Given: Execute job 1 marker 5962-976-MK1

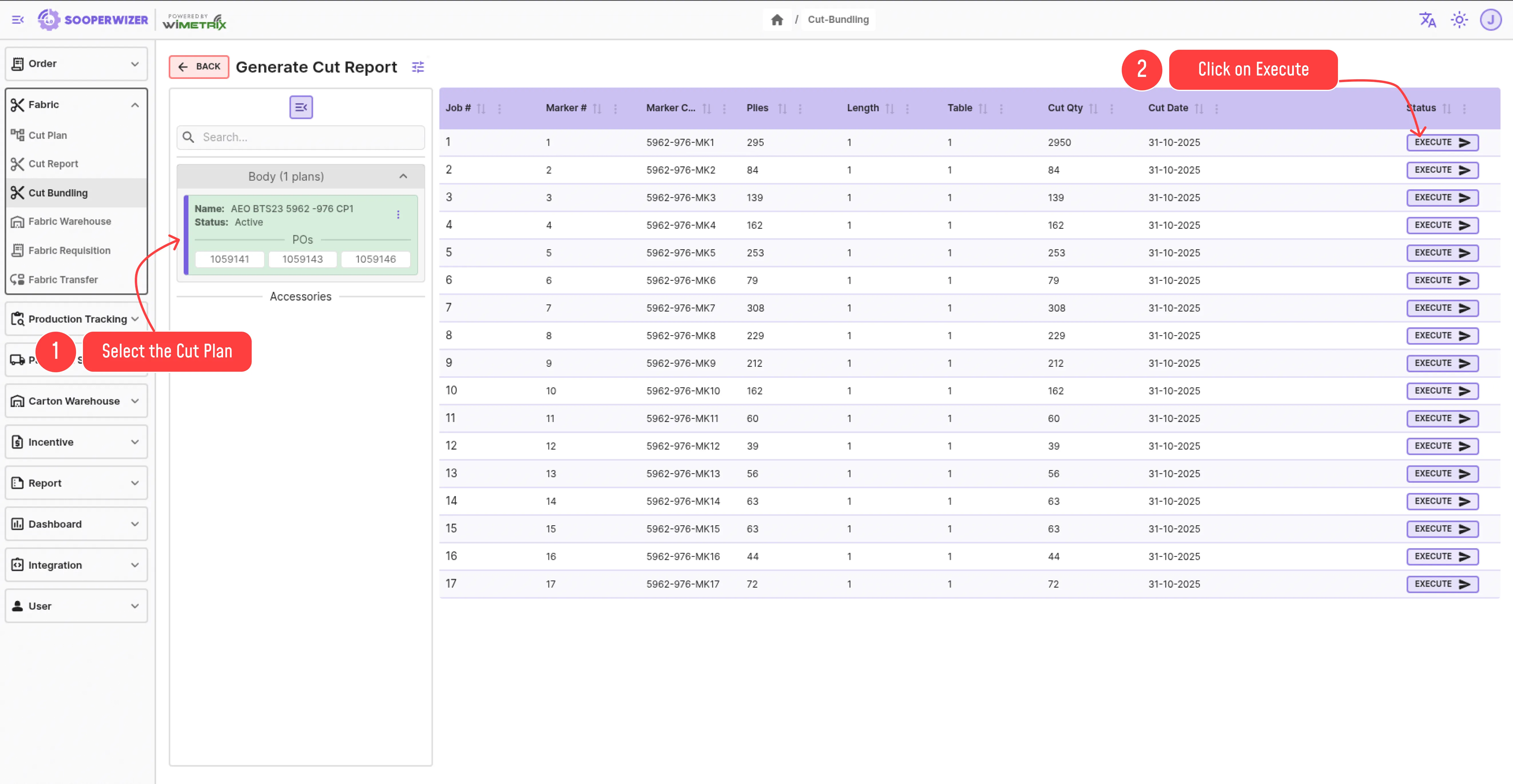Looking at the screenshot, I should pyautogui.click(x=1442, y=142).
